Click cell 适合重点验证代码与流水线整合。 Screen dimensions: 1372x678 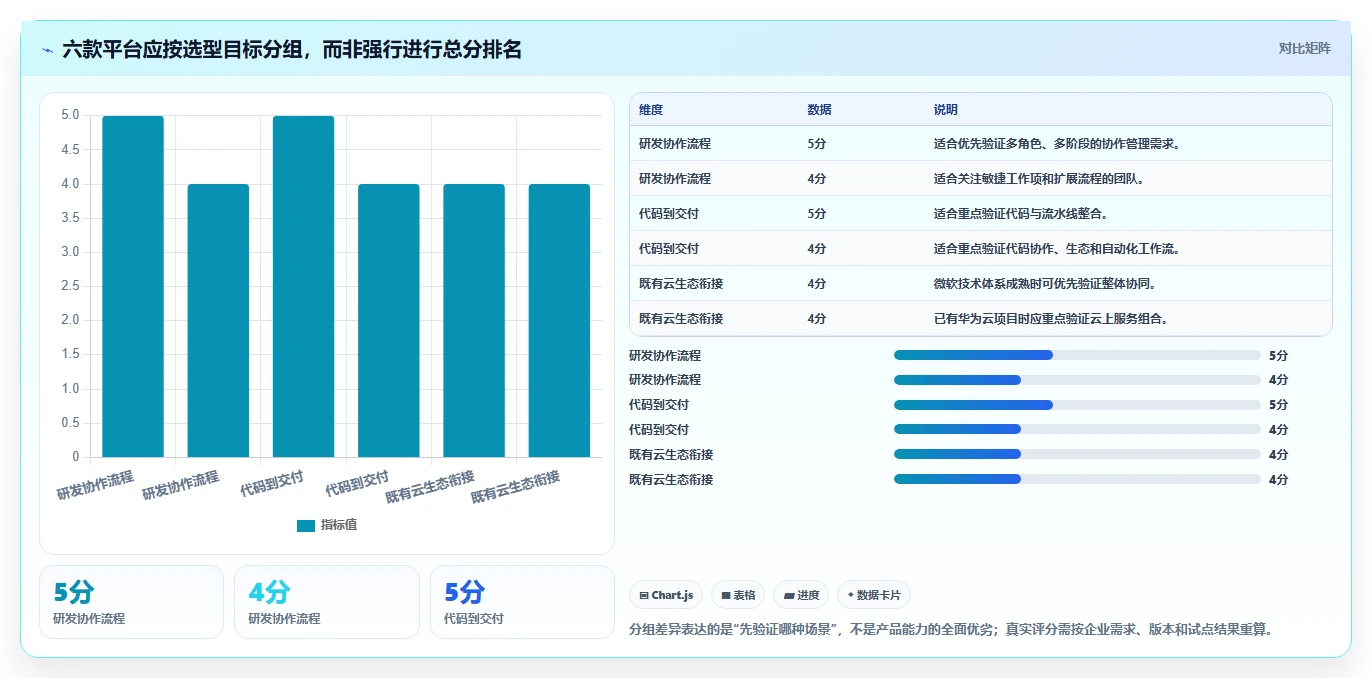coord(1020,214)
